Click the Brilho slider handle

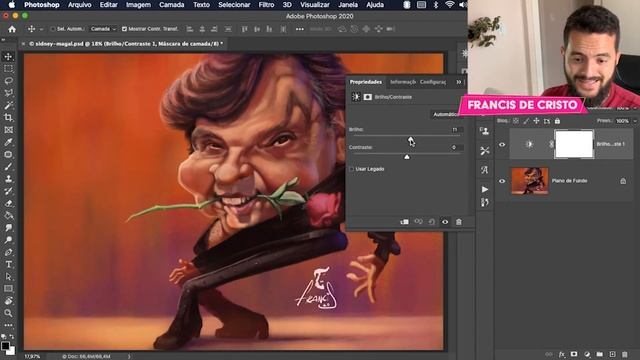click(x=410, y=140)
